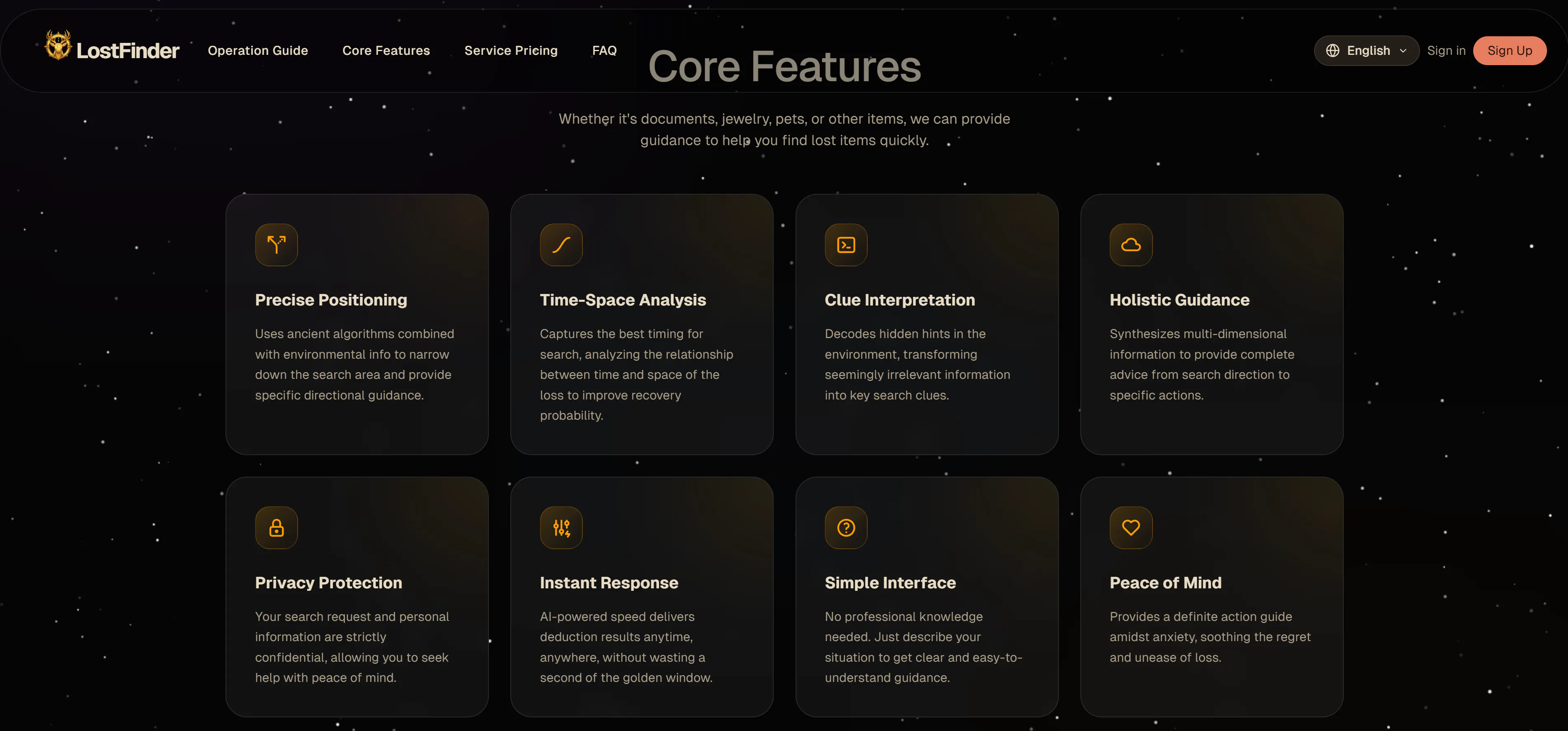The image size is (1568, 731).
Task: Select the Peace of Mind card title
Action: tap(1166, 583)
